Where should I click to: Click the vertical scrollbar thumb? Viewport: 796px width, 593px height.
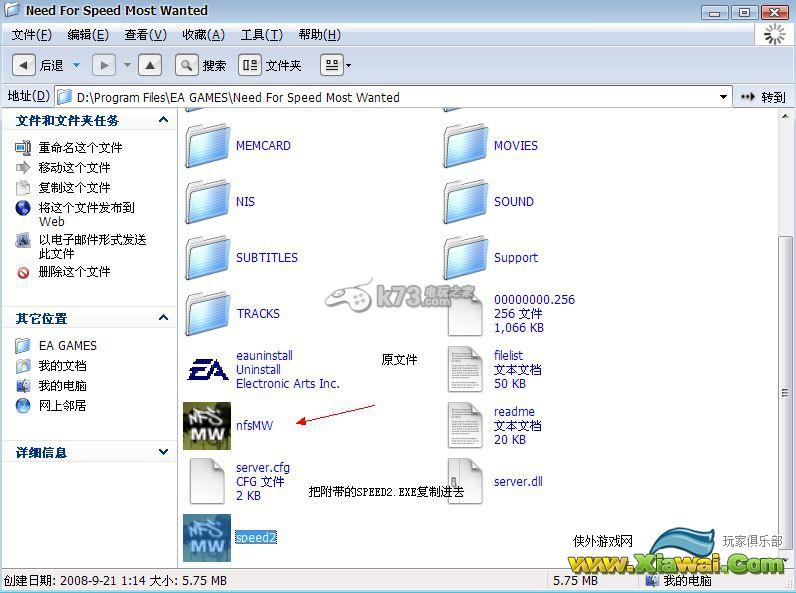tap(785, 392)
